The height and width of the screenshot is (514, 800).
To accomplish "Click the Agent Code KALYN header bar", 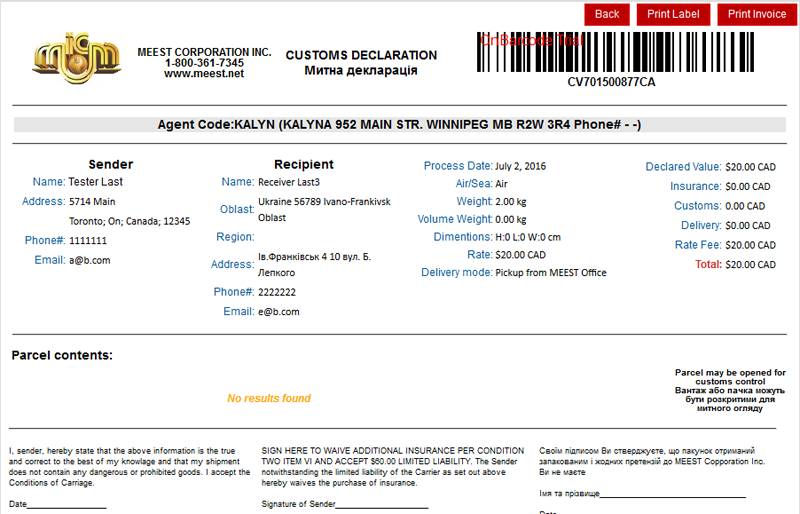I will (399, 125).
